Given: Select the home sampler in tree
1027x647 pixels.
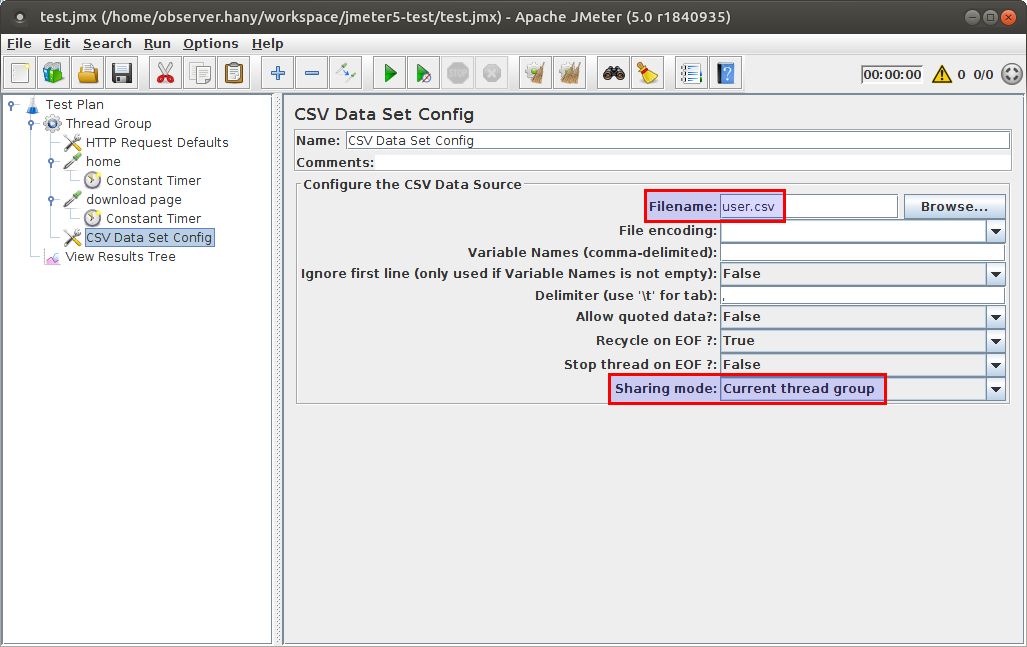Looking at the screenshot, I should coord(103,162).
